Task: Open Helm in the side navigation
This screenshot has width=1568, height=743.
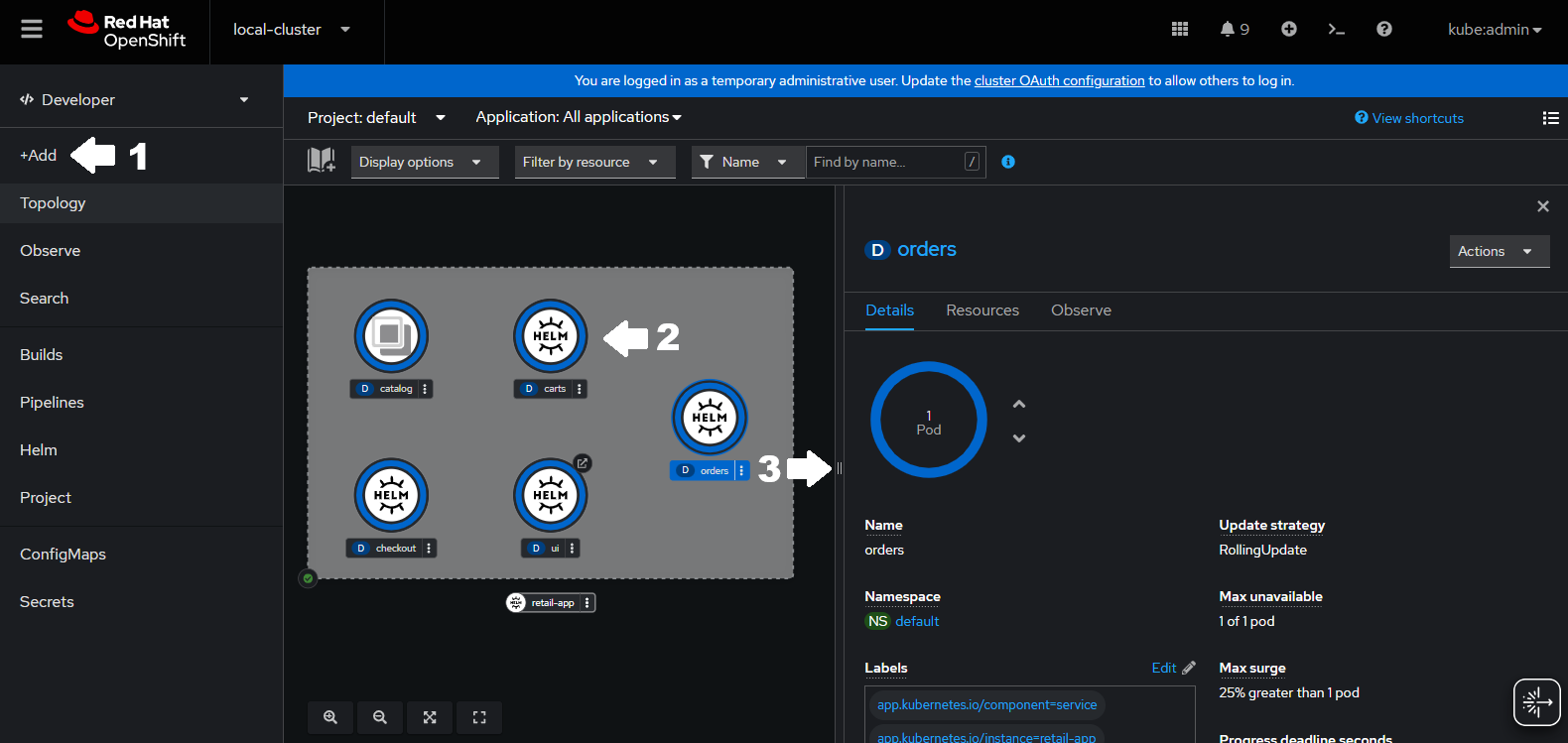Action: (39, 450)
